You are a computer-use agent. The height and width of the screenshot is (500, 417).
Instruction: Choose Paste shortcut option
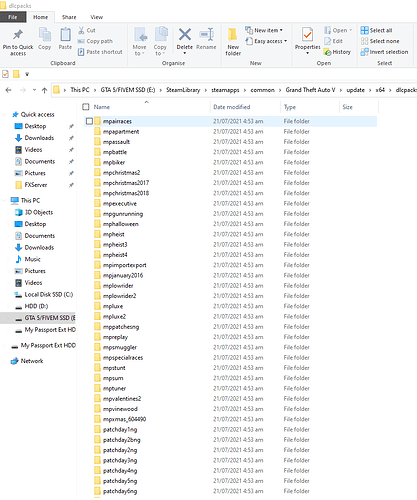click(x=100, y=52)
